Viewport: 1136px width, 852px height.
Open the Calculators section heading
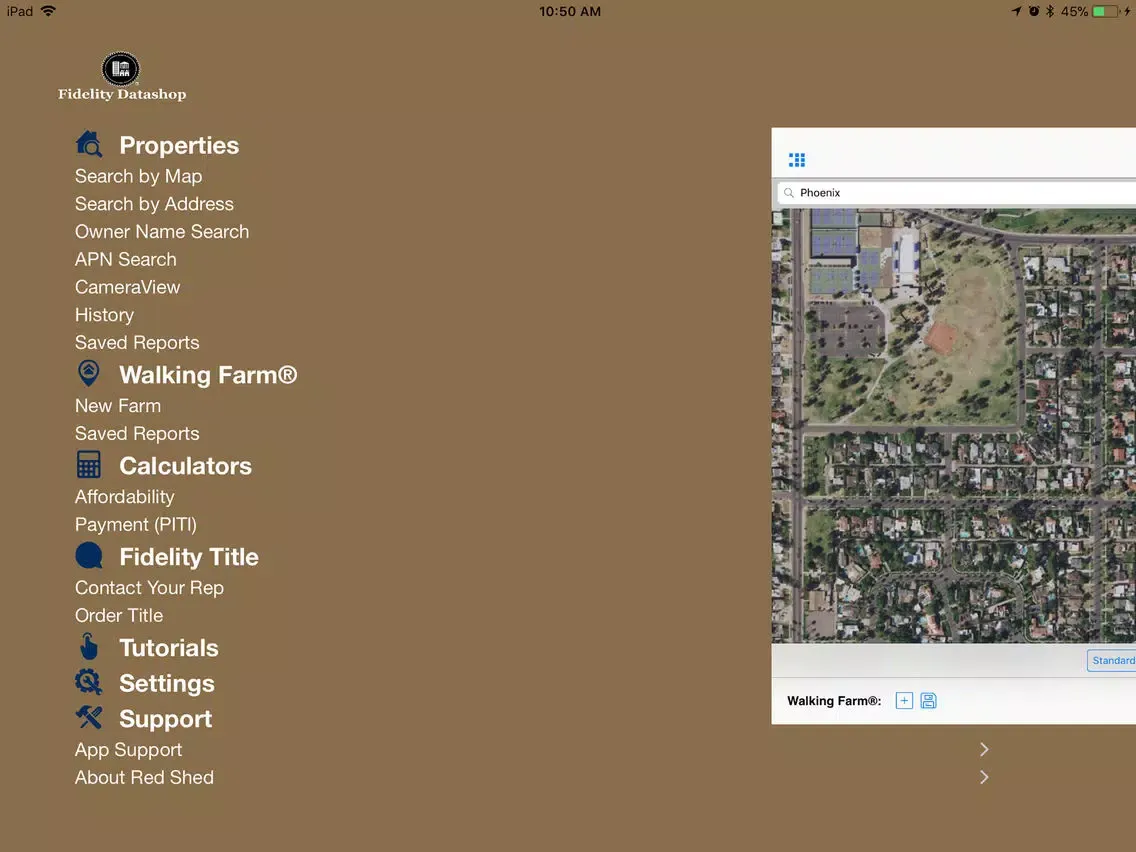tap(185, 466)
